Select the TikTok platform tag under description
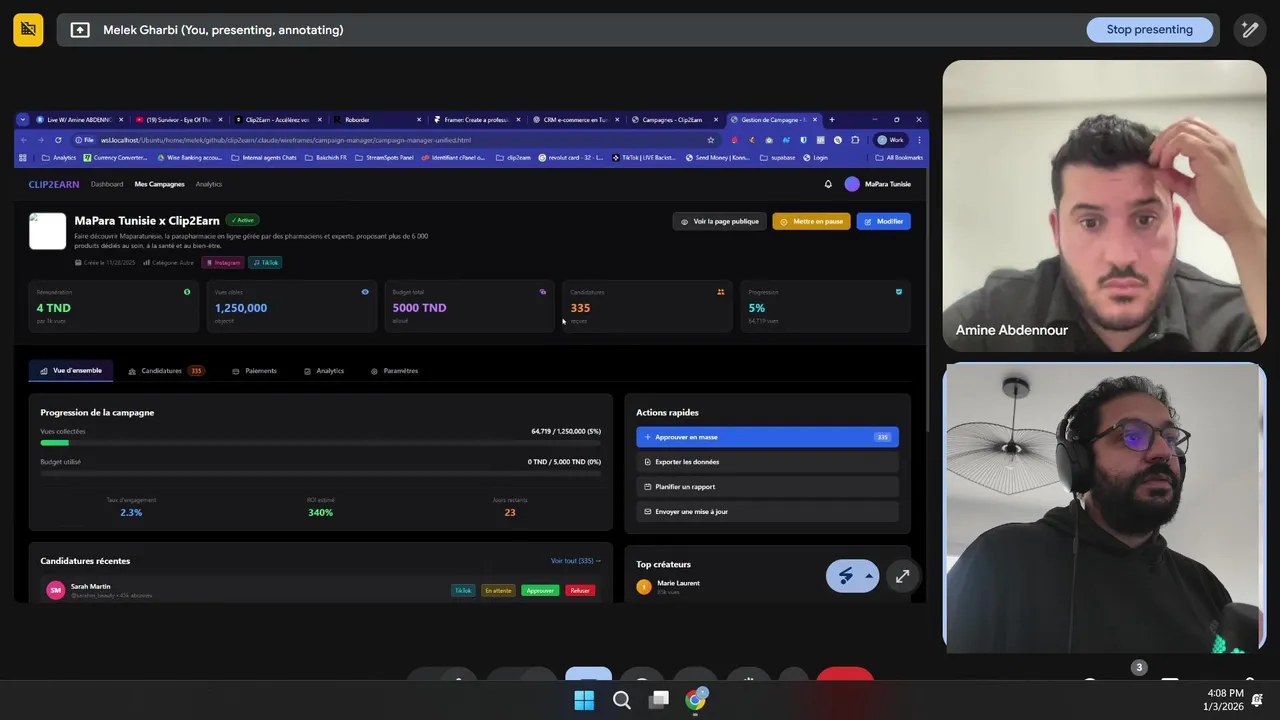Screen dimensions: 1280x720 click(266, 262)
